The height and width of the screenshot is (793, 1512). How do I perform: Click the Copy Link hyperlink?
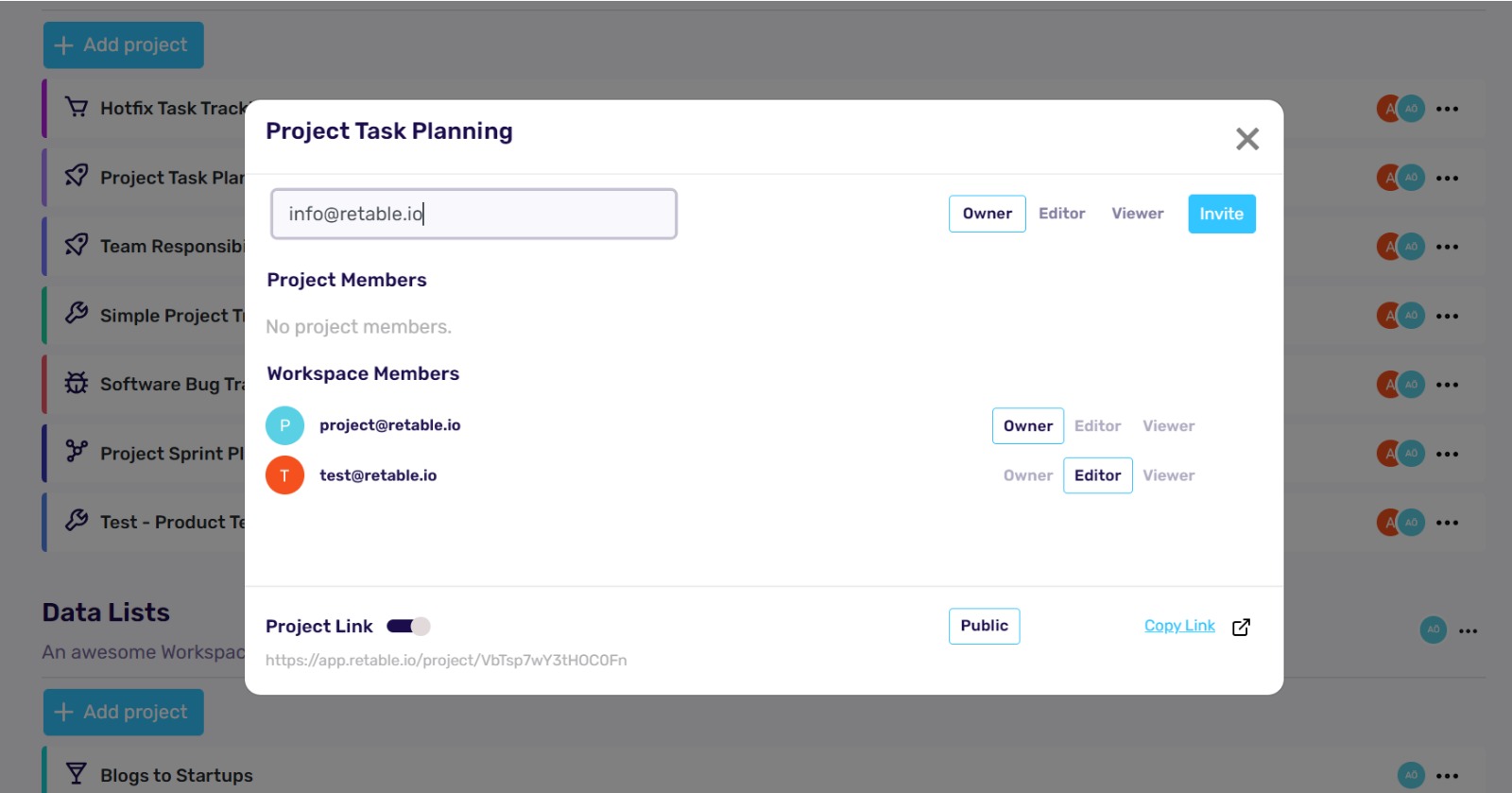[1179, 626]
